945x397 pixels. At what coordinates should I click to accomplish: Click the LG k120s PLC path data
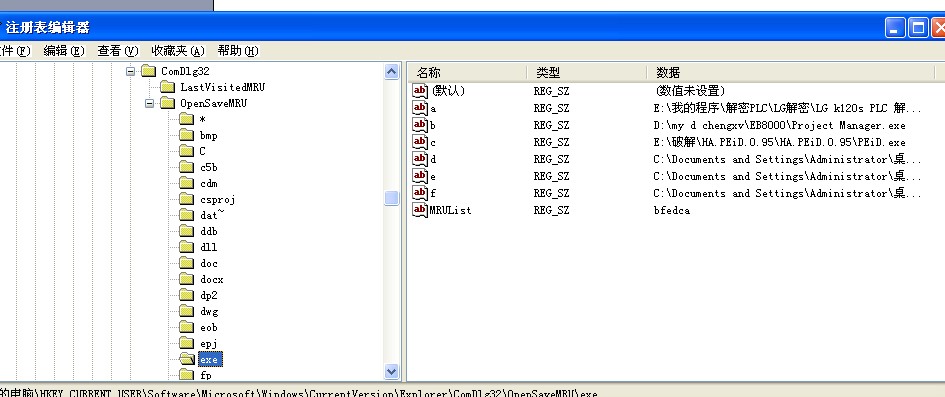coord(788,108)
